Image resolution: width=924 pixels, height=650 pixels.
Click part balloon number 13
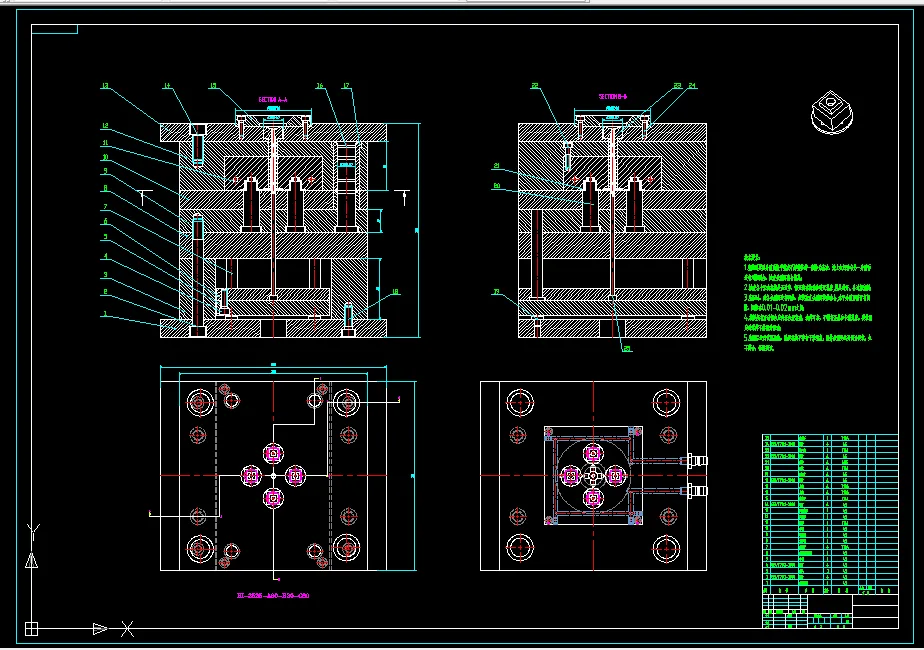[x=105, y=86]
